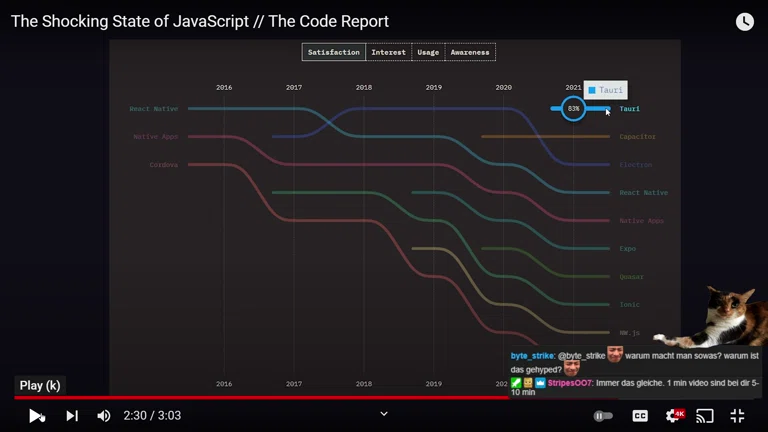768x432 pixels.
Task: Click the Electron label in chart
Action: click(635, 165)
